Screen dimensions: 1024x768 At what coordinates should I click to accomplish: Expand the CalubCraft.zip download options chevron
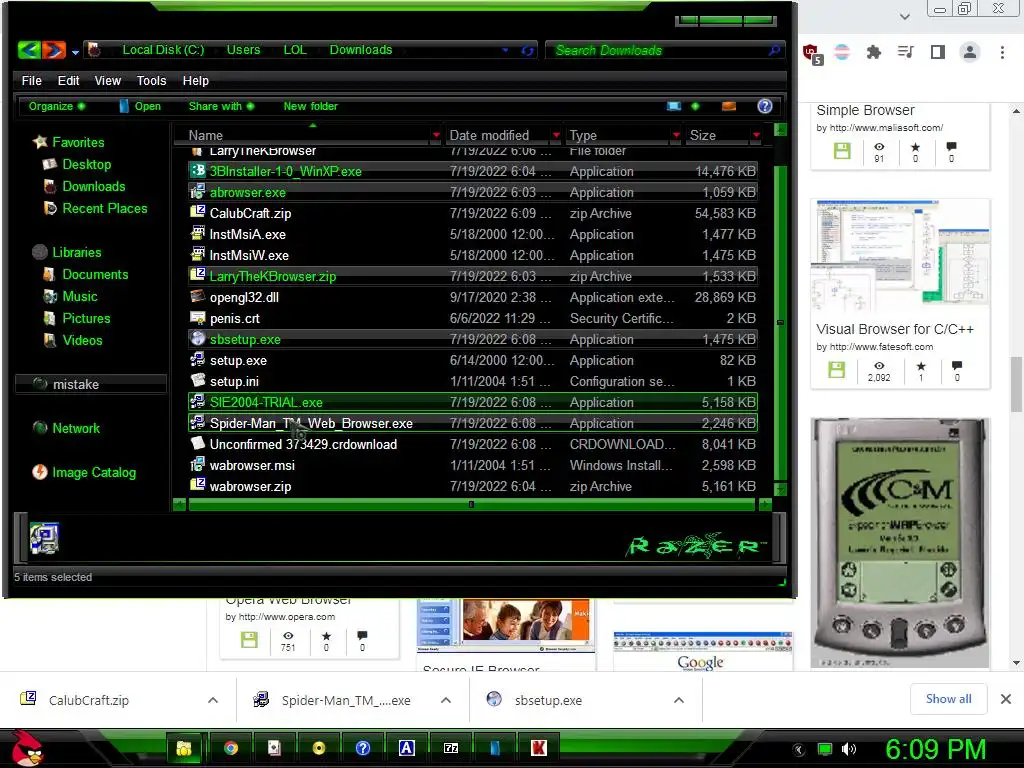[x=213, y=700]
